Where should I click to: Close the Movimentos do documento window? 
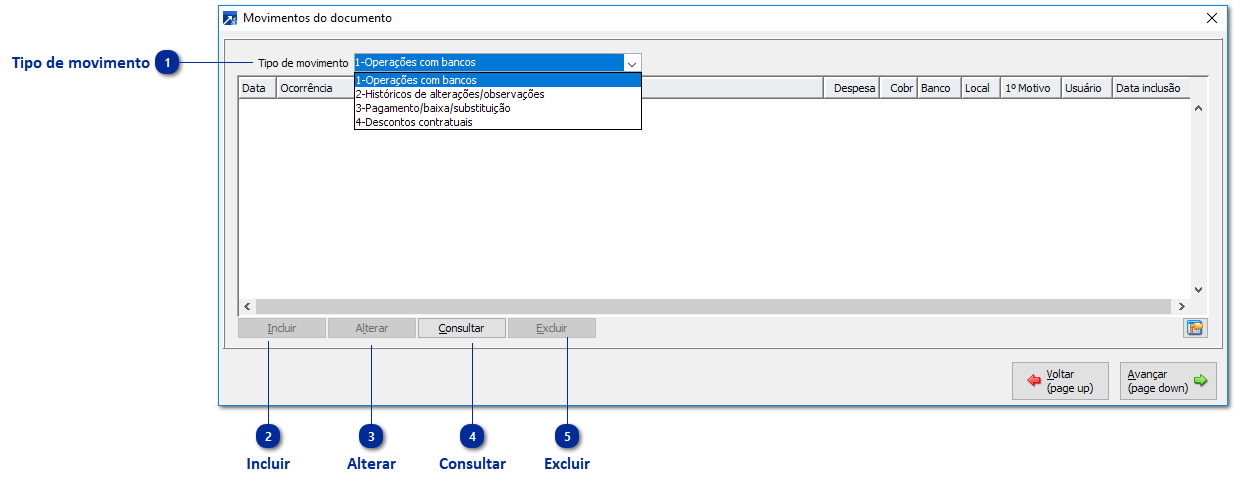pos(1212,18)
